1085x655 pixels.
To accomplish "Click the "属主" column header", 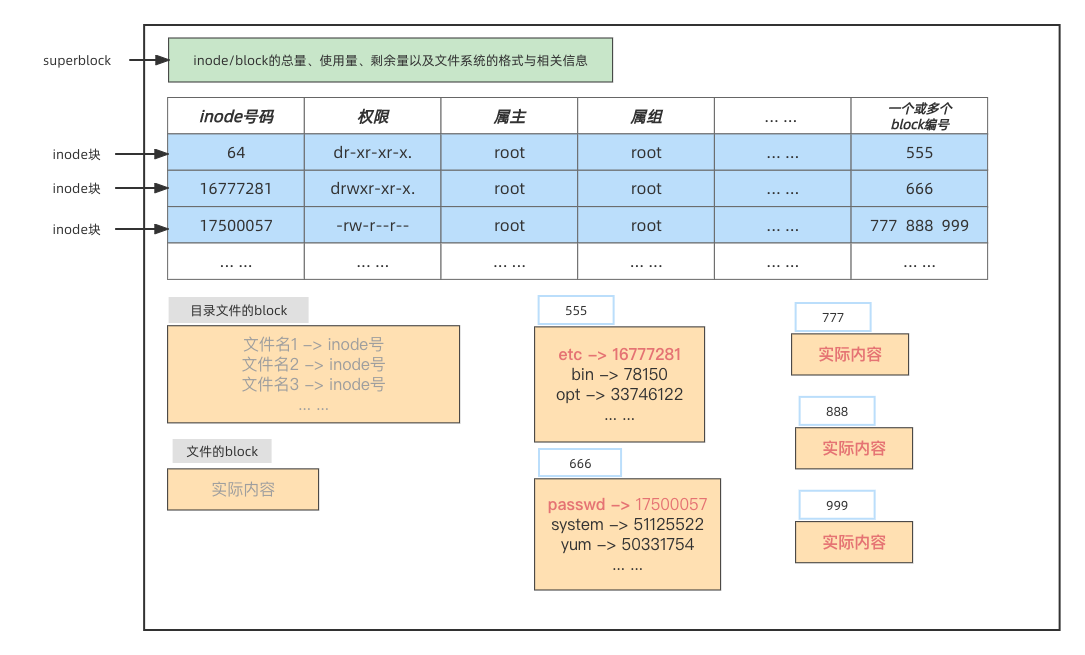I will 509,117.
